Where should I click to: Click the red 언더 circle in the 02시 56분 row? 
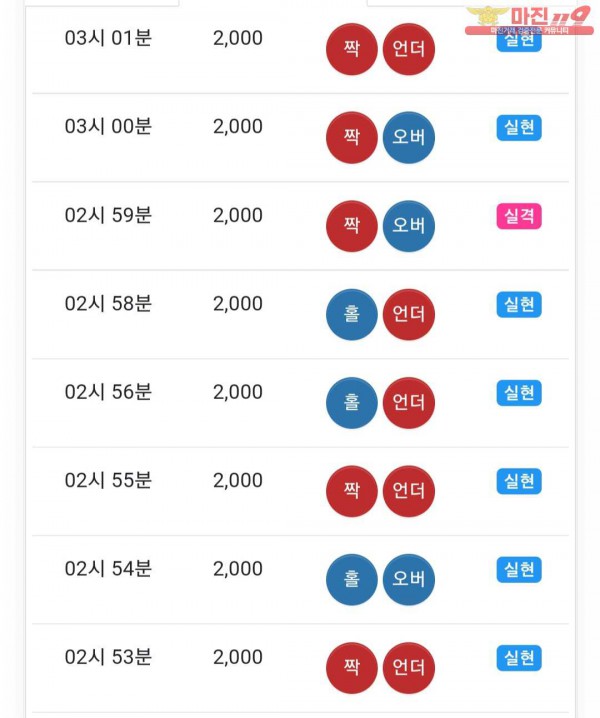point(409,403)
